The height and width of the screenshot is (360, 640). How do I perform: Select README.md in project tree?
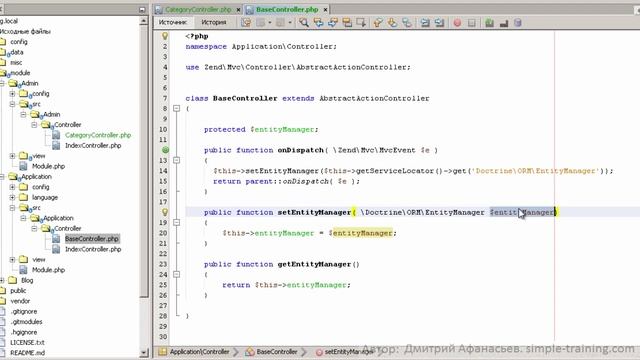pyautogui.click(x=27, y=353)
